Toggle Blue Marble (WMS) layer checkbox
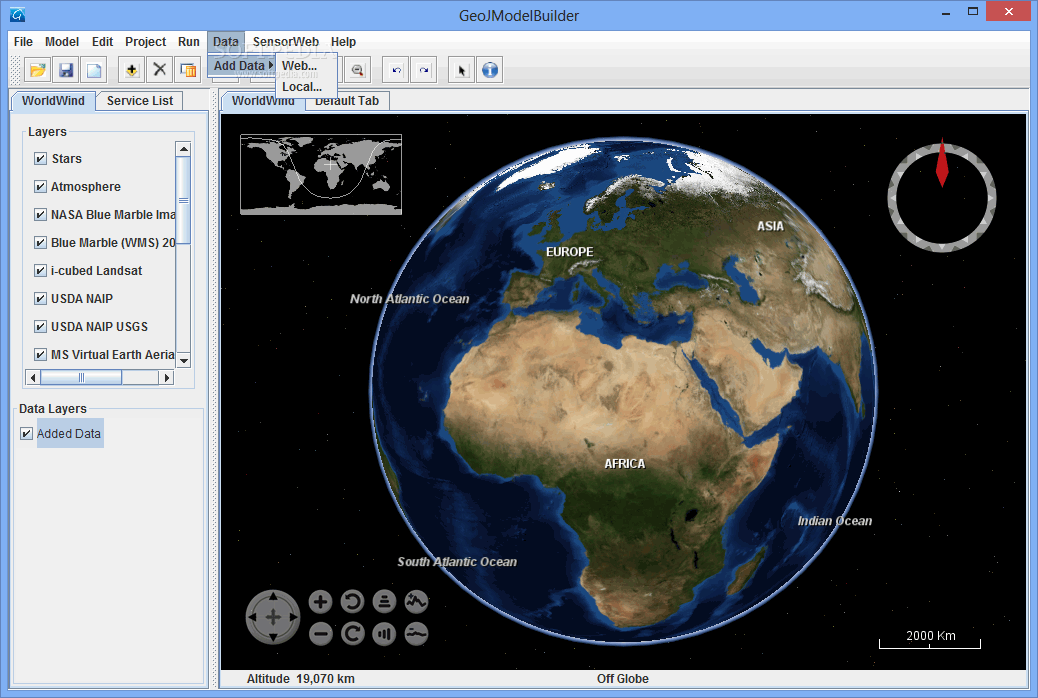This screenshot has height=698, width=1038. [x=40, y=242]
